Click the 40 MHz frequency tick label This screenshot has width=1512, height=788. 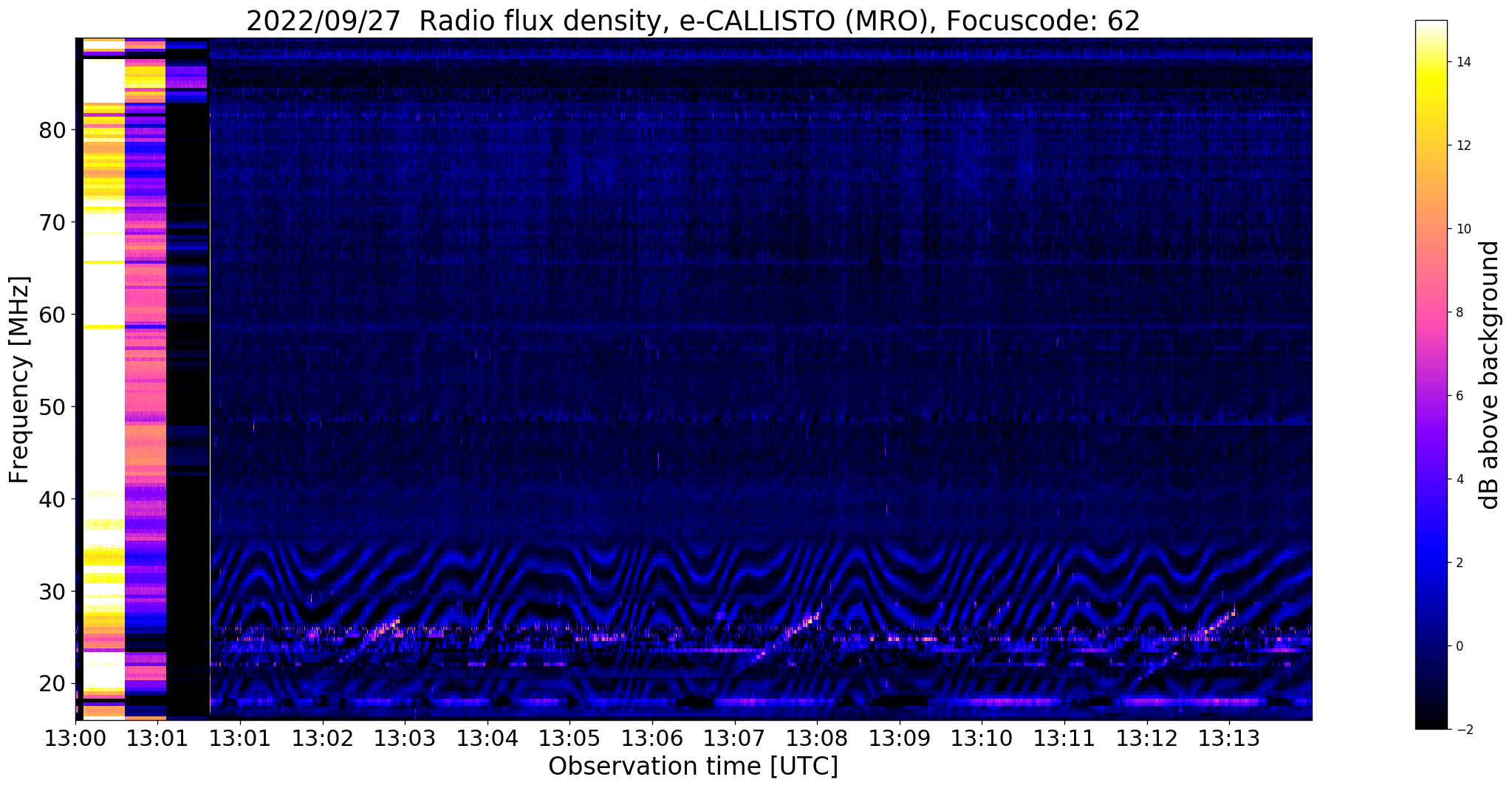52,499
